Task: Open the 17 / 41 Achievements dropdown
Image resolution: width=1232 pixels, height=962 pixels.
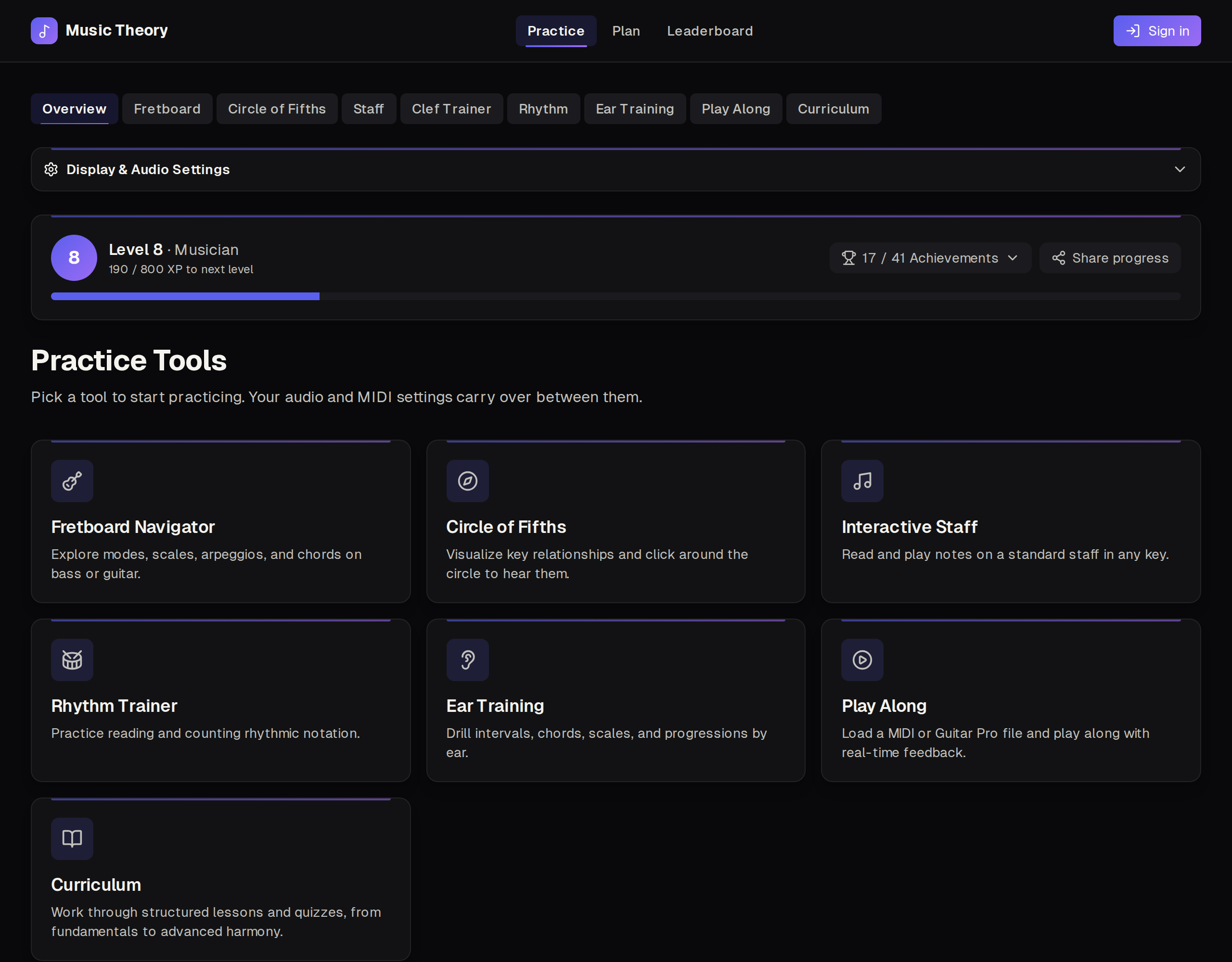Action: point(930,258)
